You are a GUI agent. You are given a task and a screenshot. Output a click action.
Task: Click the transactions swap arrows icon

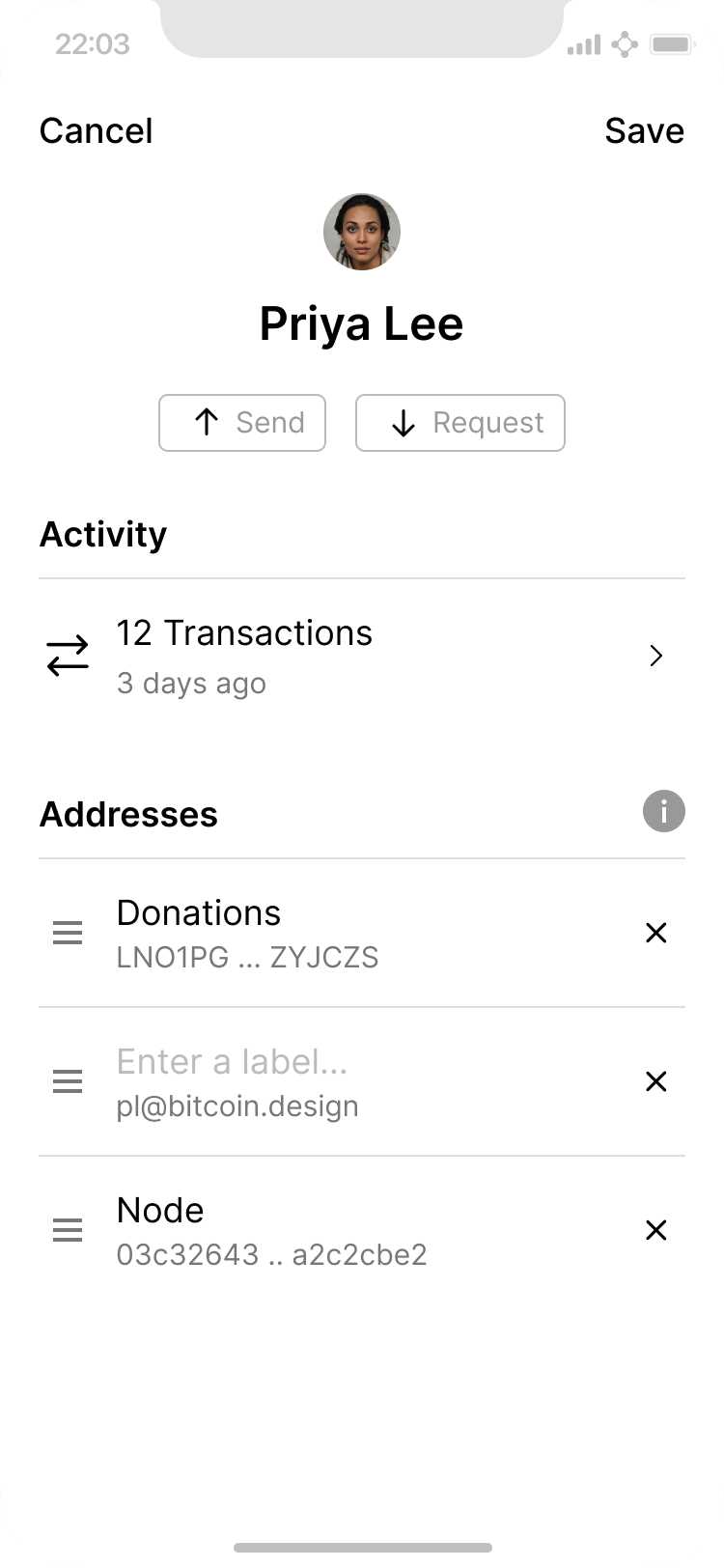tap(68, 657)
